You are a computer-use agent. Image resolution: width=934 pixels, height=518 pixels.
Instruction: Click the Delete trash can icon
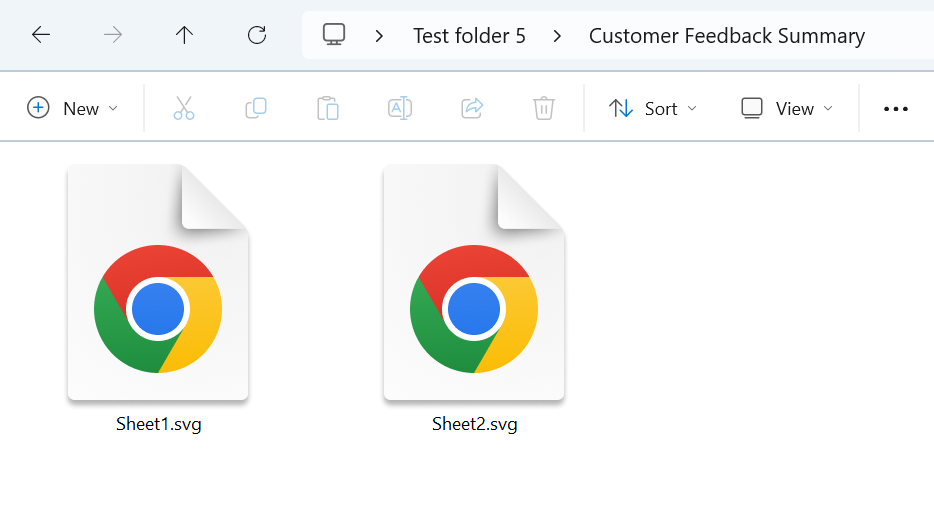544,108
